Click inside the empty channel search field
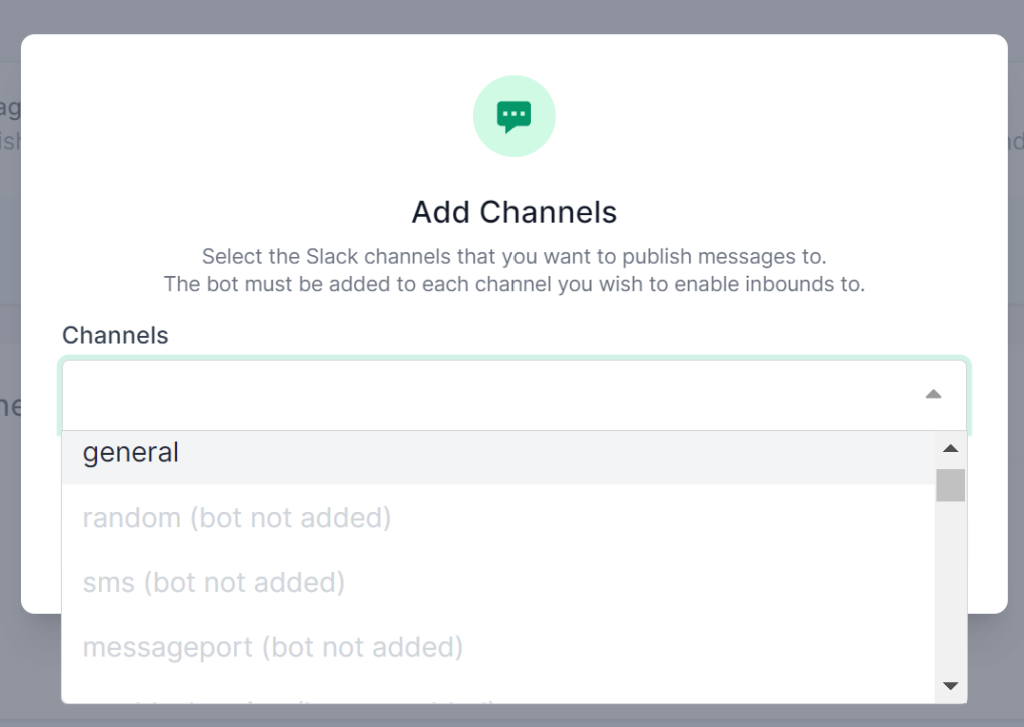Viewport: 1024px width, 727px height. 450,394
